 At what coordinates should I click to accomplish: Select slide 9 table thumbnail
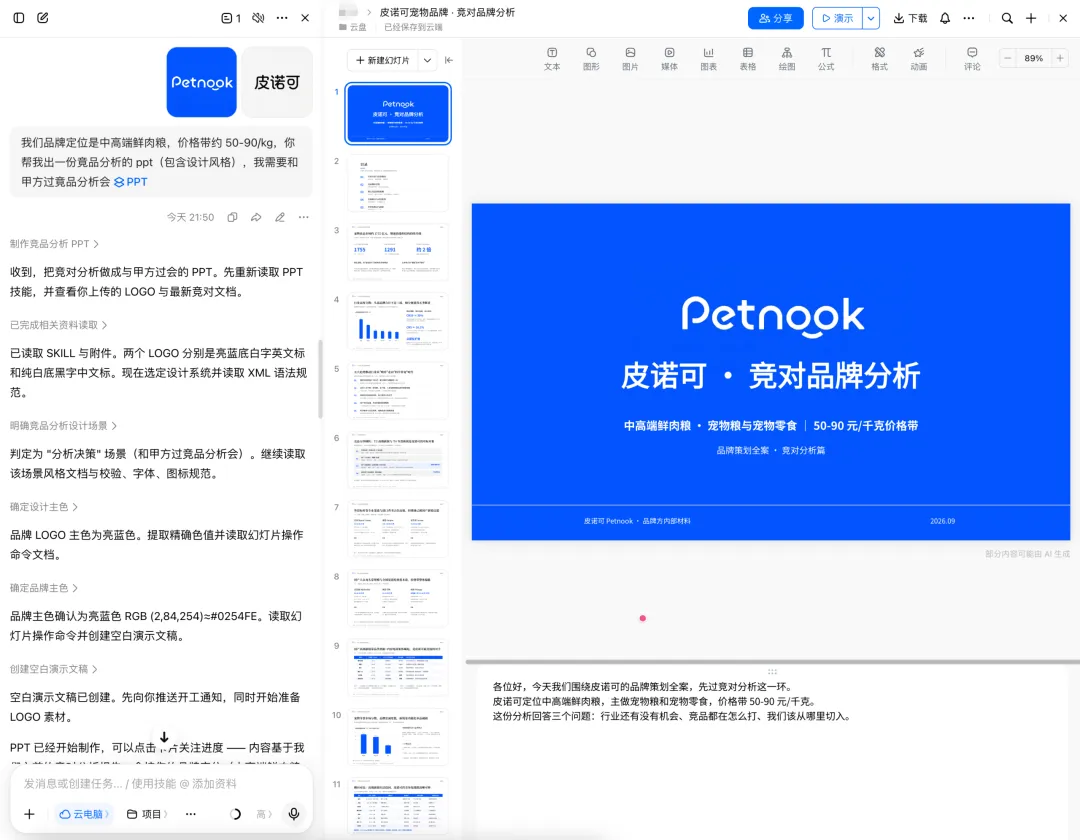pos(398,668)
